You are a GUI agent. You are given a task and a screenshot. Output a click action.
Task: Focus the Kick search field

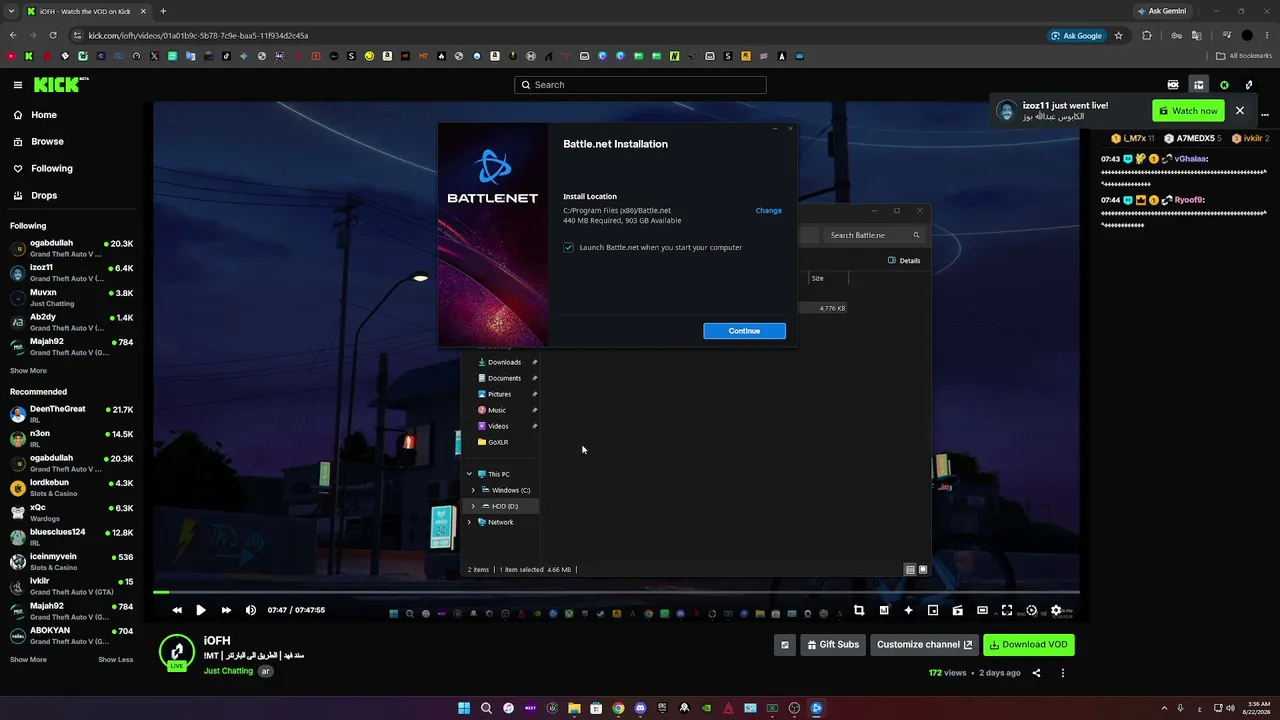[640, 85]
